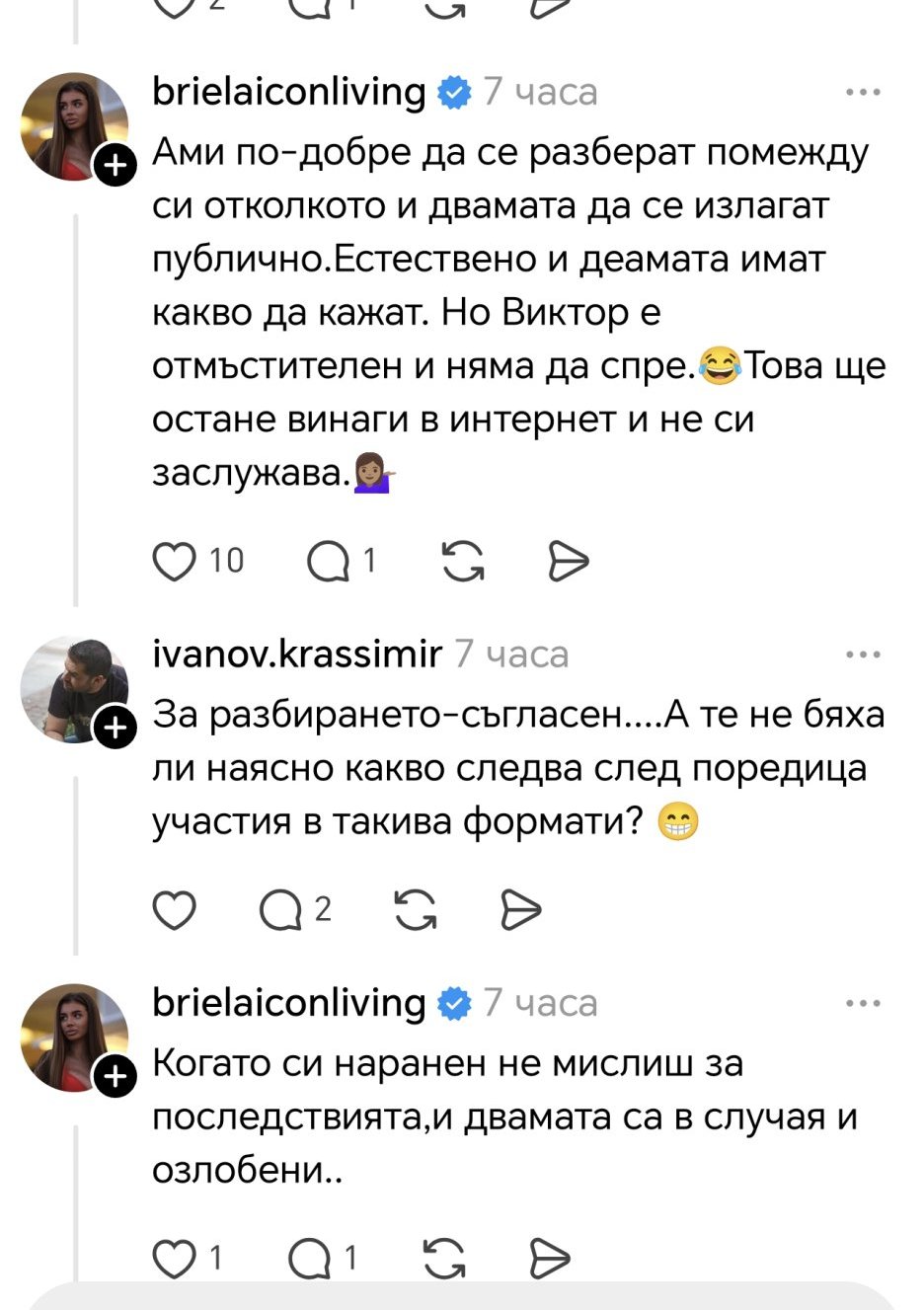Open more options for first brielaiconliving comment
924x1310 pixels.
(863, 93)
